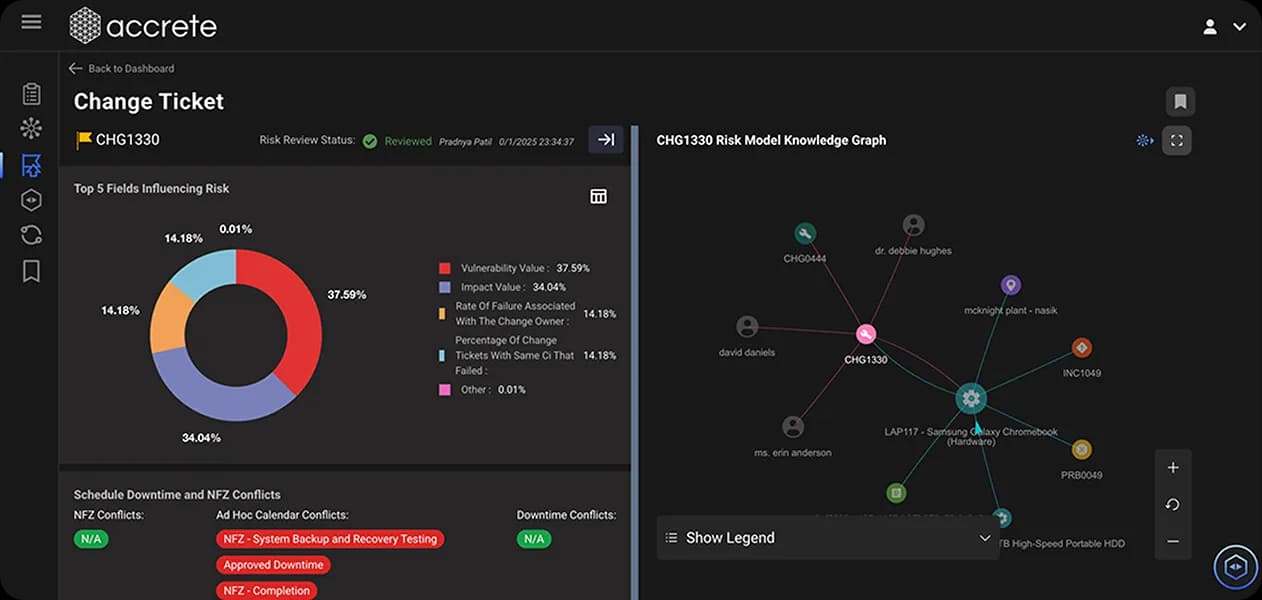
Task: Select the david daniels person node
Action: coord(747,326)
